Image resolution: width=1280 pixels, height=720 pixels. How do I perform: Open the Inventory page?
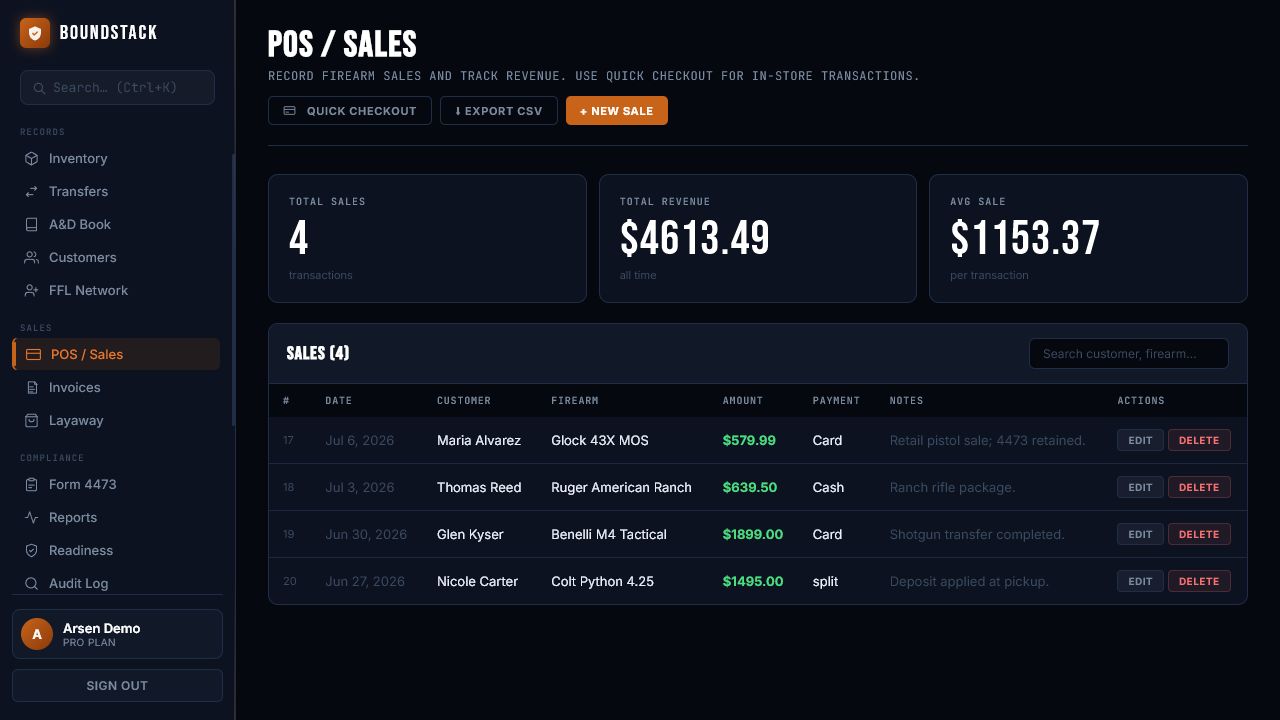pos(116,158)
